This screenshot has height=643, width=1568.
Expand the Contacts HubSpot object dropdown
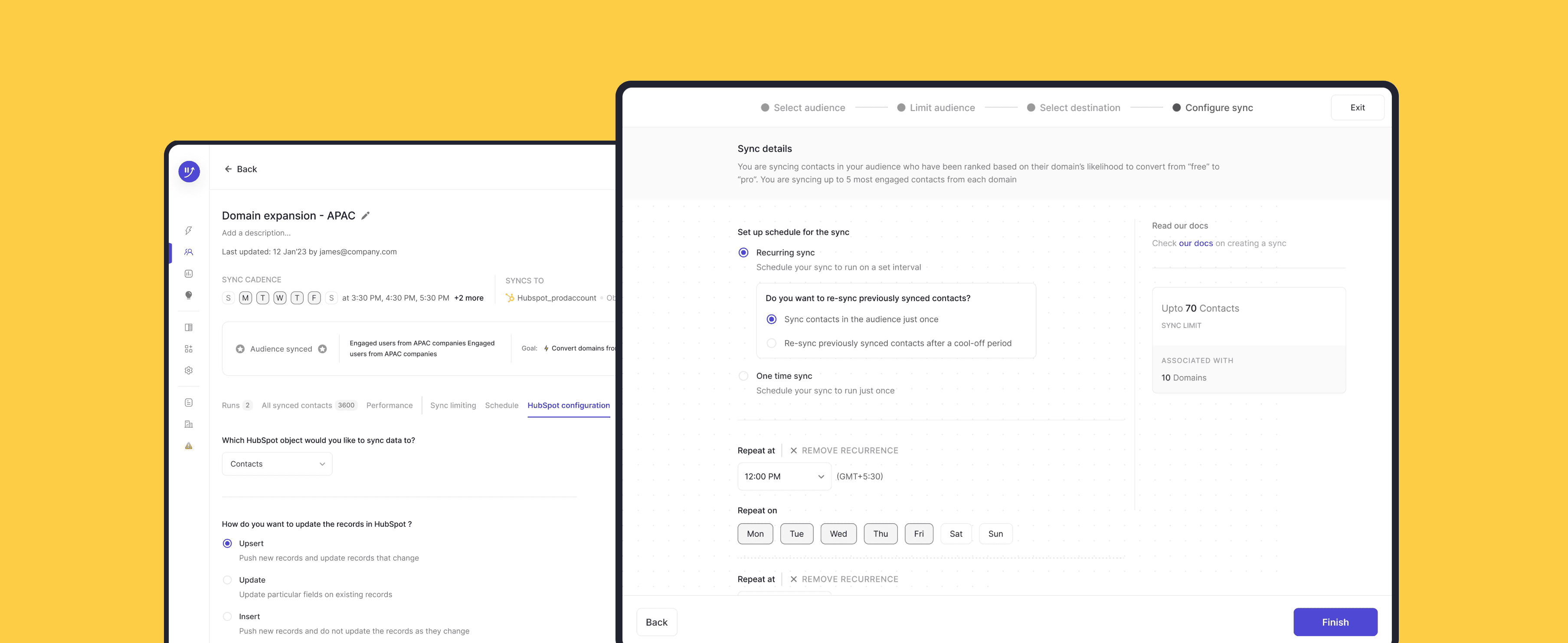pyautogui.click(x=277, y=464)
